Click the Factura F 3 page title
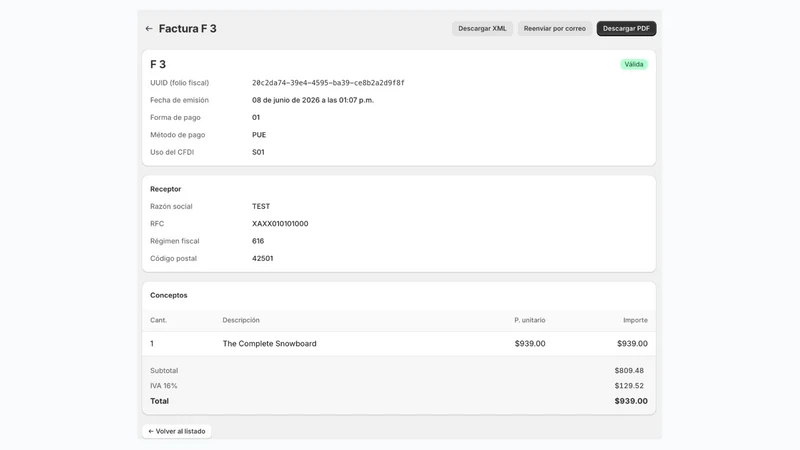Image resolution: width=800 pixels, height=450 pixels. tap(187, 29)
